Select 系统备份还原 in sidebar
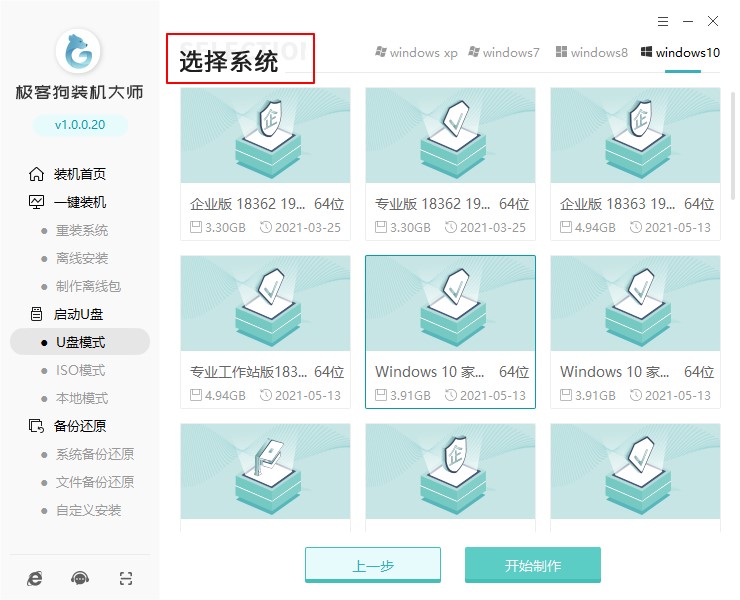Image resolution: width=740 pixels, height=600 pixels. (95, 454)
